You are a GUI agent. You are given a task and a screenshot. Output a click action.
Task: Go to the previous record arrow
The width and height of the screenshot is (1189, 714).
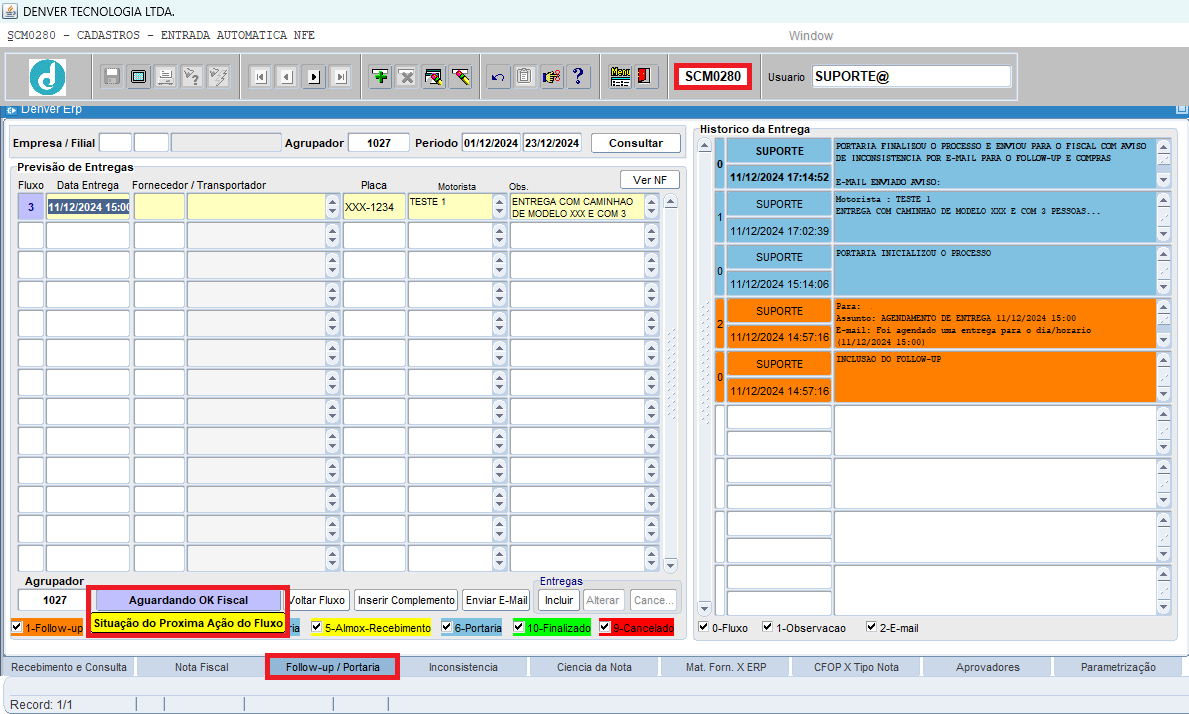click(287, 77)
